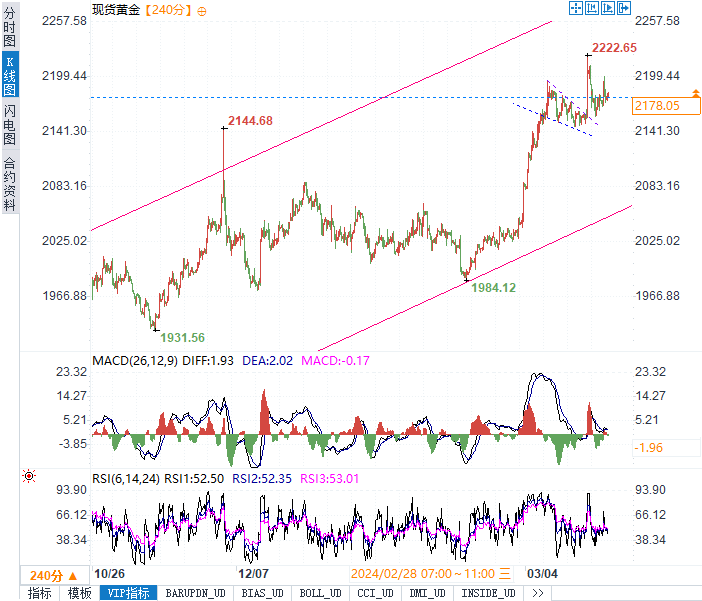The width and height of the screenshot is (702, 601).
Task: Click the red sun settings icon near RSI
Action: pyautogui.click(x=29, y=476)
